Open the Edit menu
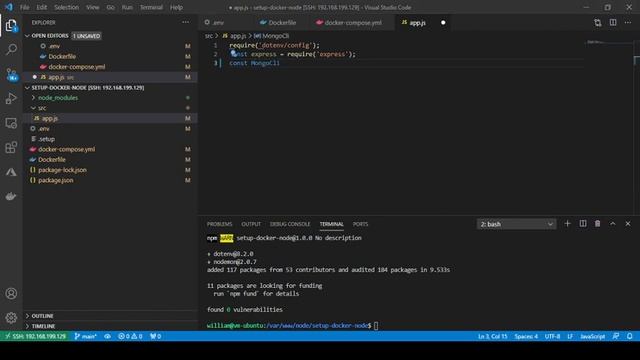The image size is (640, 360). 41,7
